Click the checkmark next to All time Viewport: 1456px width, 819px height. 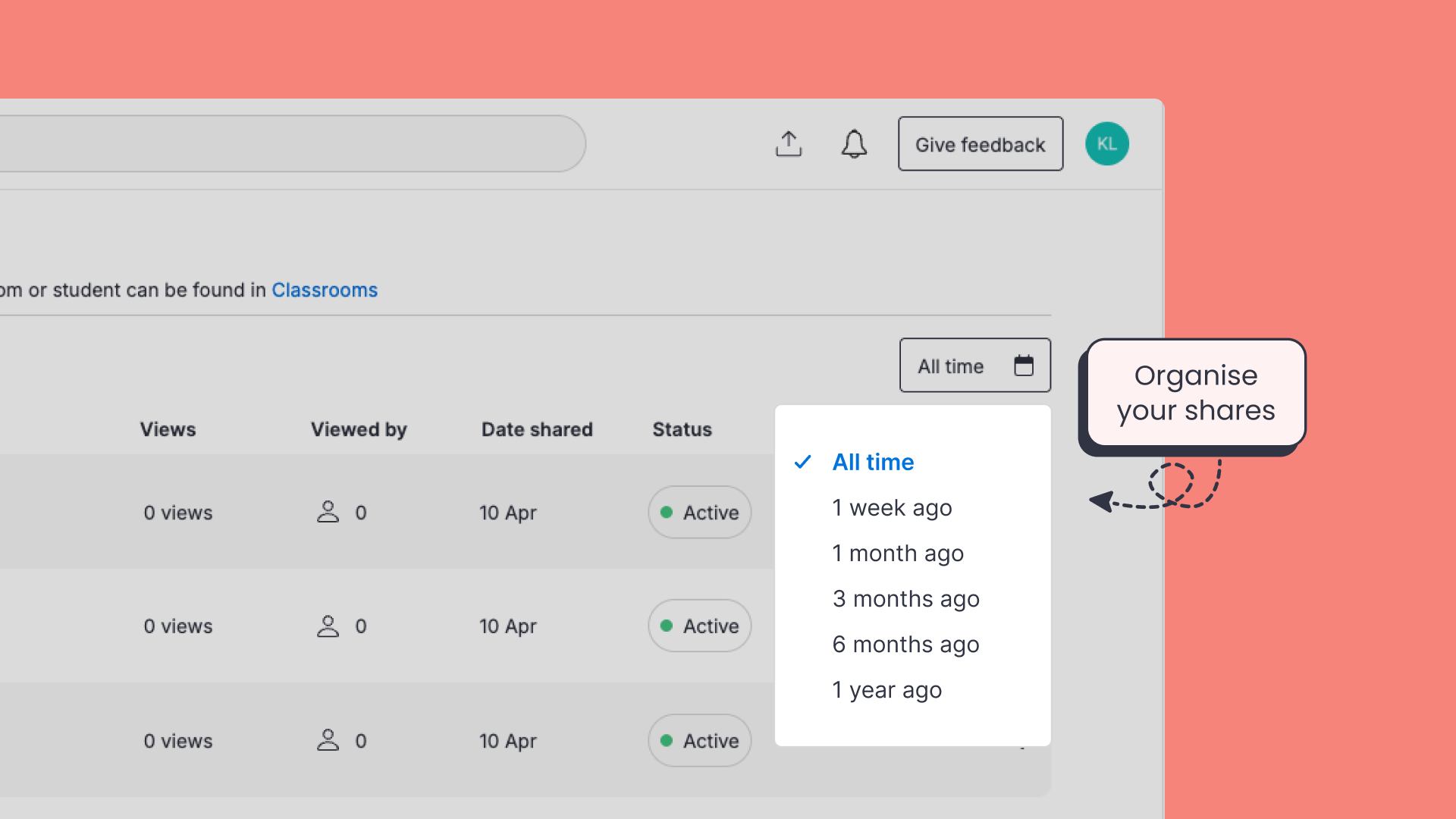coord(803,462)
